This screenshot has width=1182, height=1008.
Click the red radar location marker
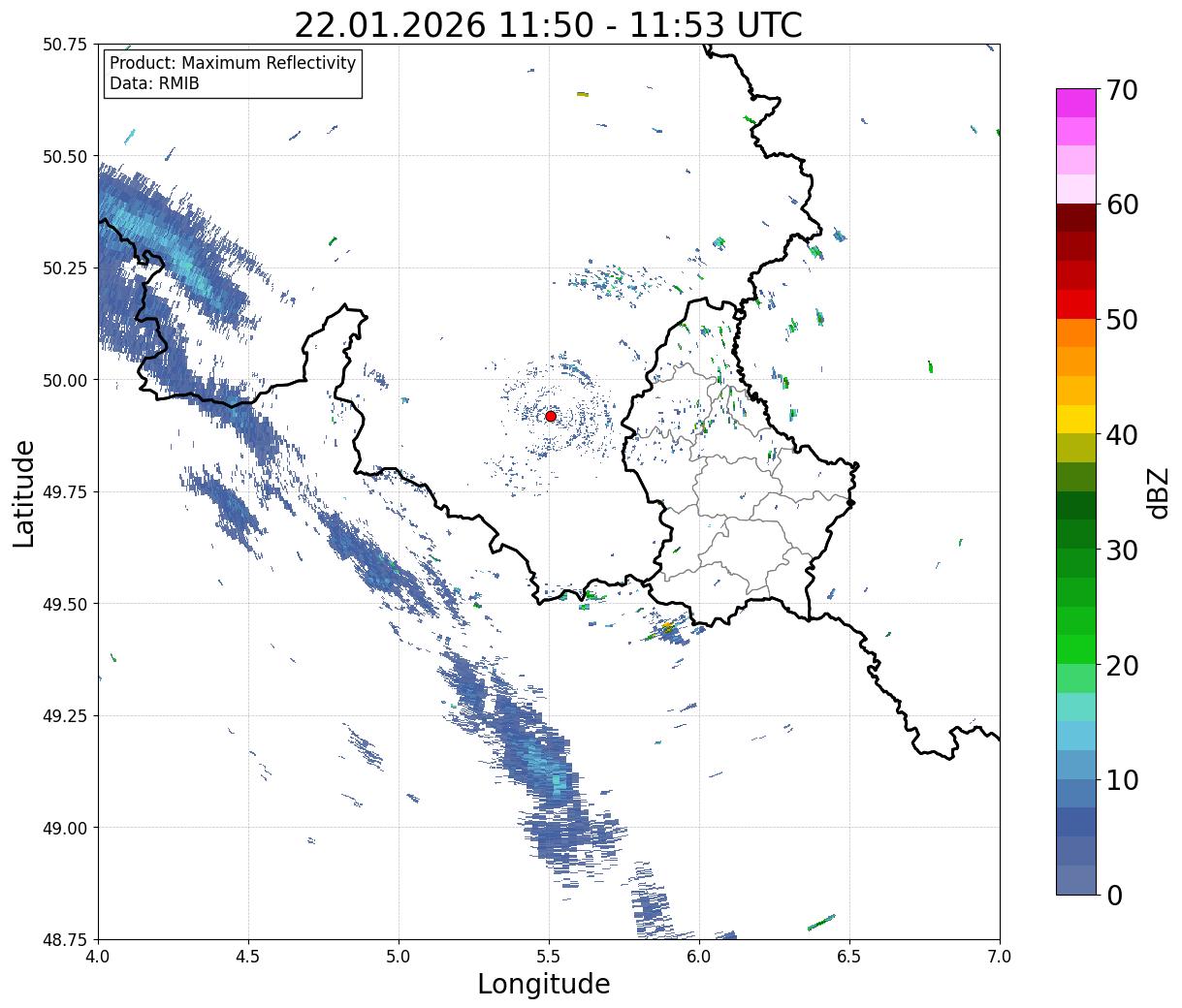(551, 416)
